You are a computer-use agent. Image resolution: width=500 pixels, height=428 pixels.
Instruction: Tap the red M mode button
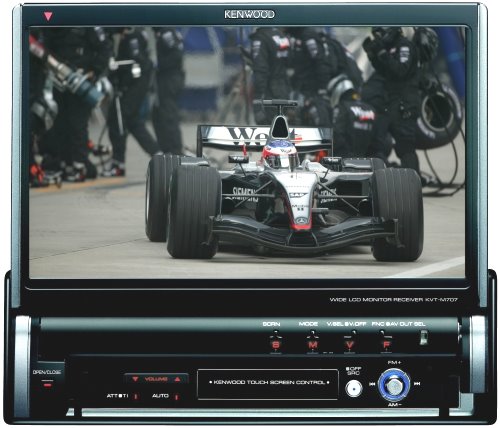coord(312,345)
